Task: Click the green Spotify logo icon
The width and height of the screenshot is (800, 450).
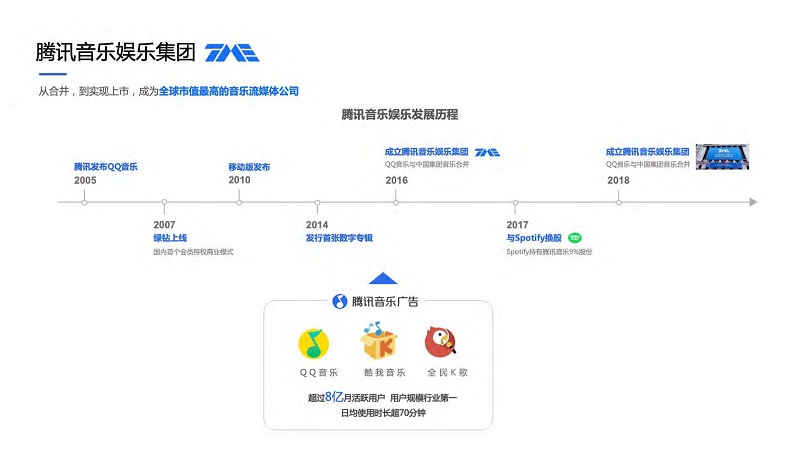Action: (575, 238)
